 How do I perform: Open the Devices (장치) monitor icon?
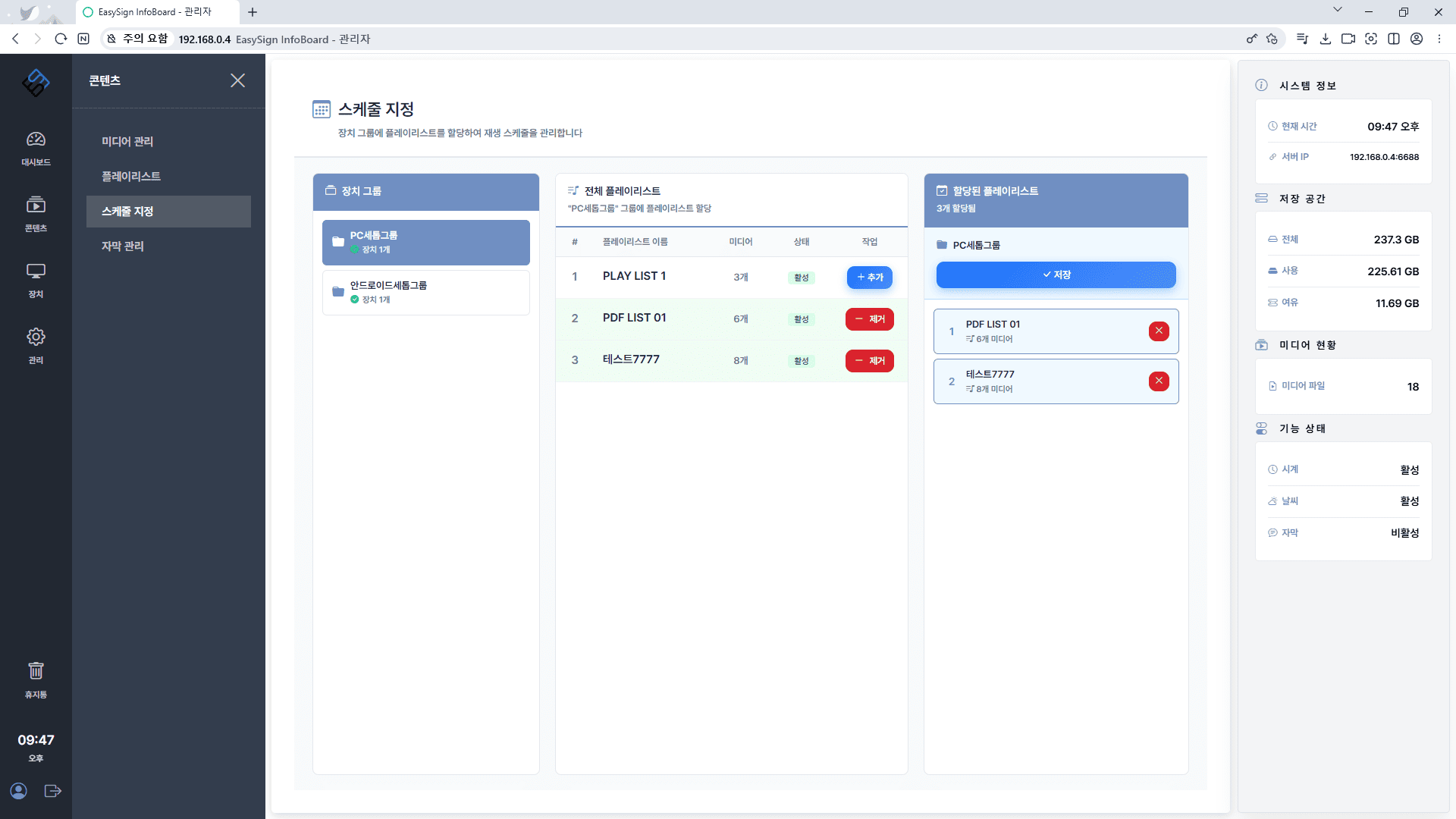coord(36,279)
